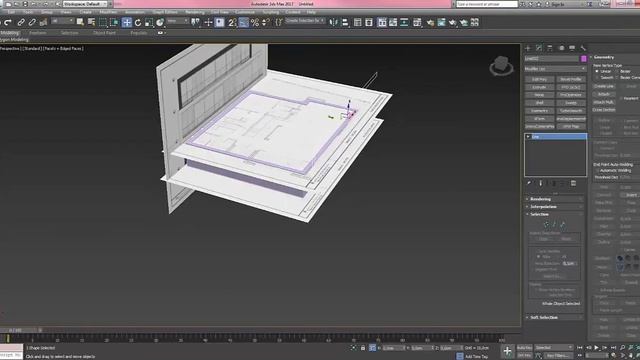Open the Modify command panel tab
The image size is (640, 360).
(x=539, y=48)
